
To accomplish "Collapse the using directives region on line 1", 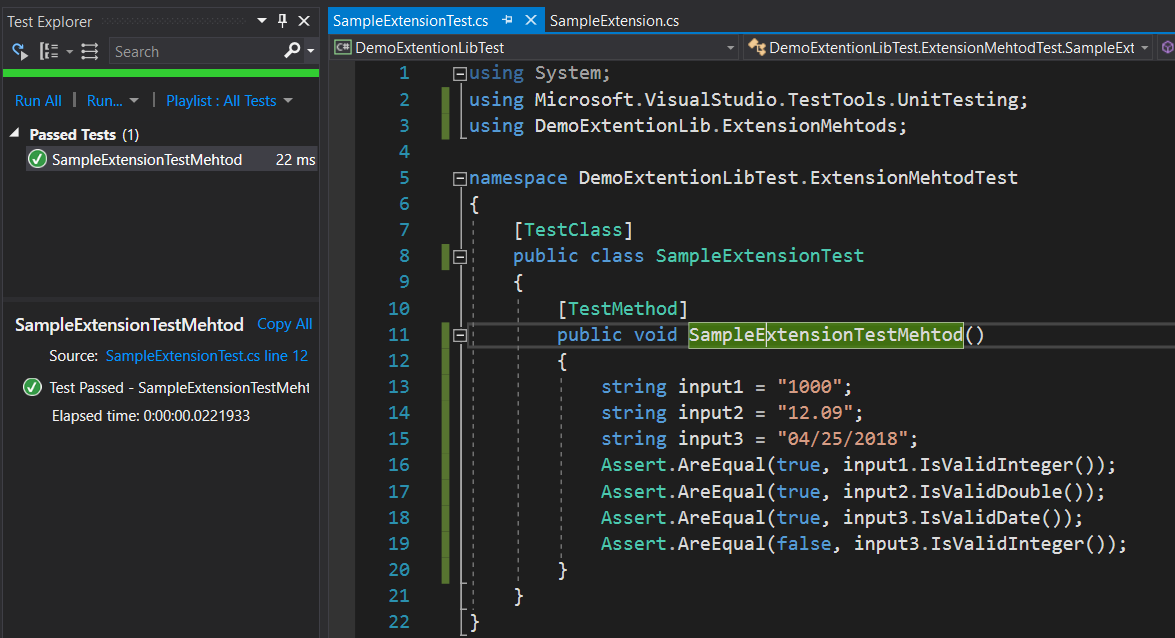I will point(458,72).
